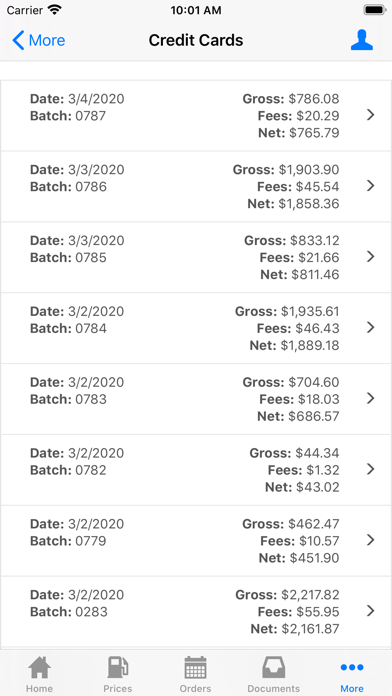Viewport: 392px width, 696px height.
Task: Tap the More three-dots icon
Action: coord(352,667)
